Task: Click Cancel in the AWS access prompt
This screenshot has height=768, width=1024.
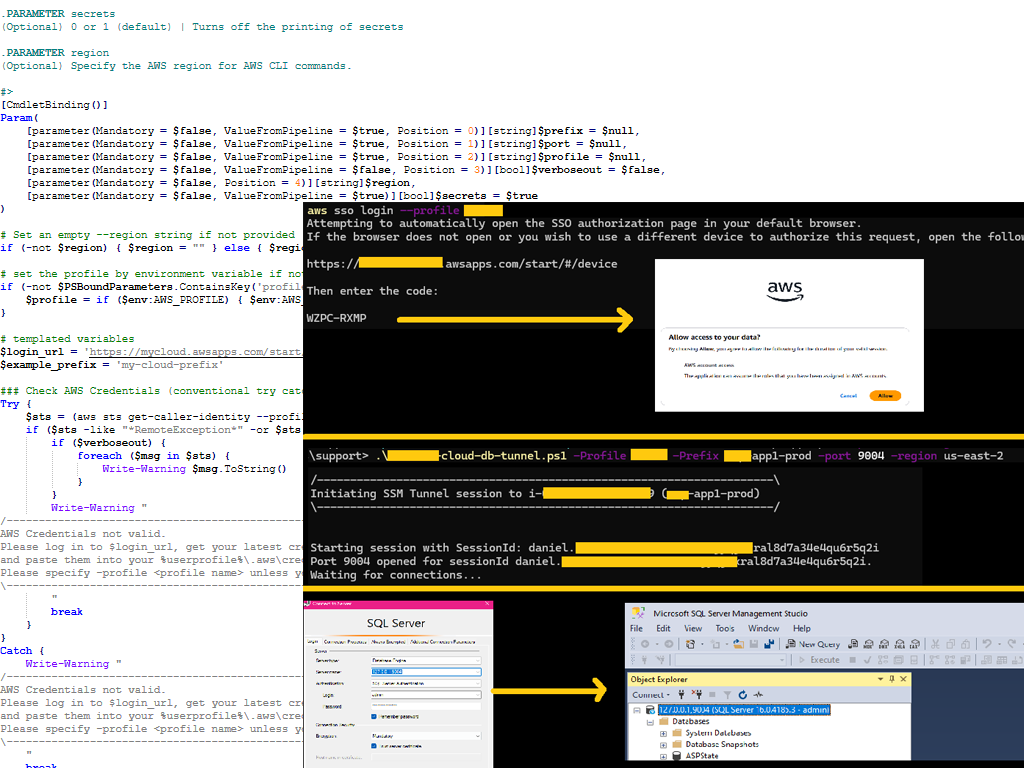Action: 848,396
